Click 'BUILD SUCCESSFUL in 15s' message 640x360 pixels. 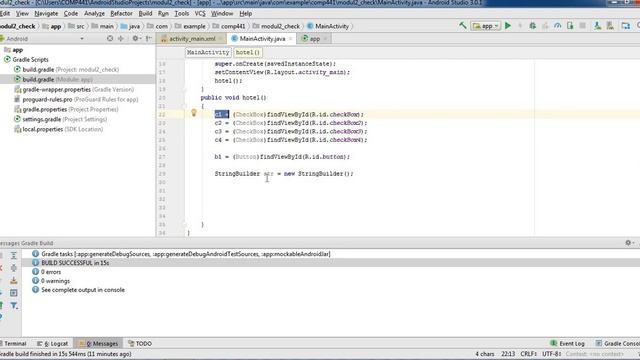[75, 263]
